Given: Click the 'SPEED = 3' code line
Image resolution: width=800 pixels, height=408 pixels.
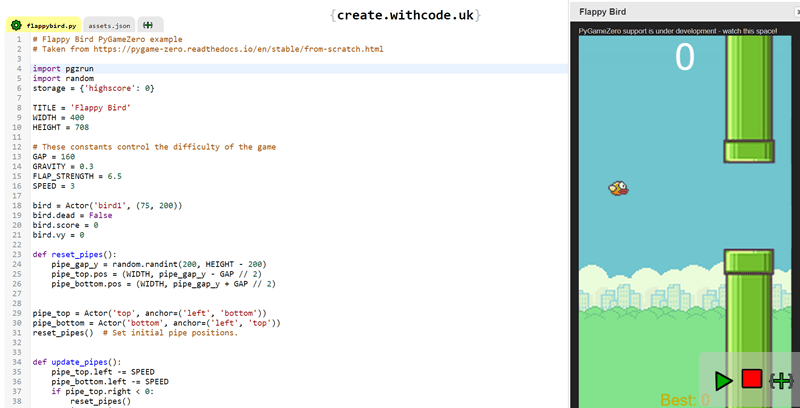Looking at the screenshot, I should pyautogui.click(x=54, y=186).
